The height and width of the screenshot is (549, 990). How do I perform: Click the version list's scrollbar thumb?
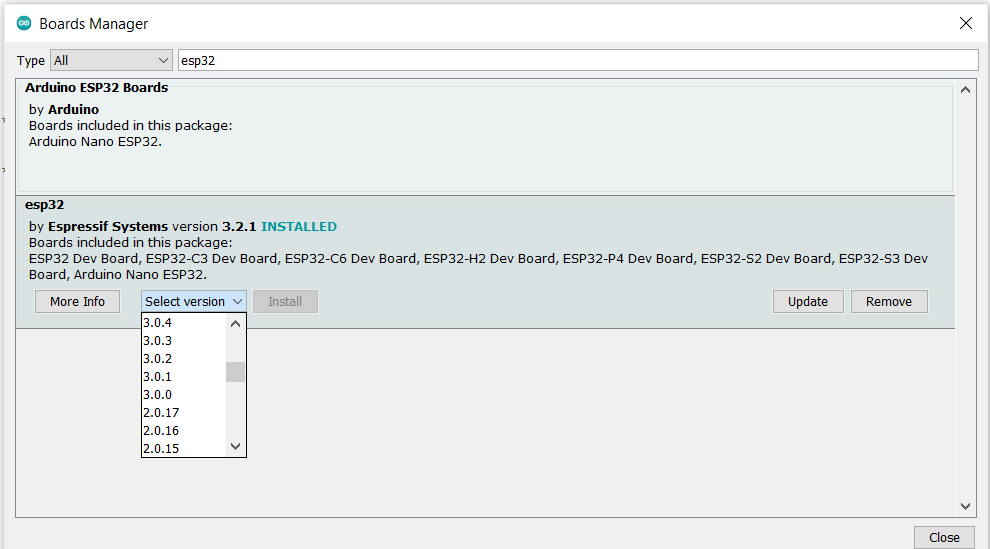(x=236, y=372)
